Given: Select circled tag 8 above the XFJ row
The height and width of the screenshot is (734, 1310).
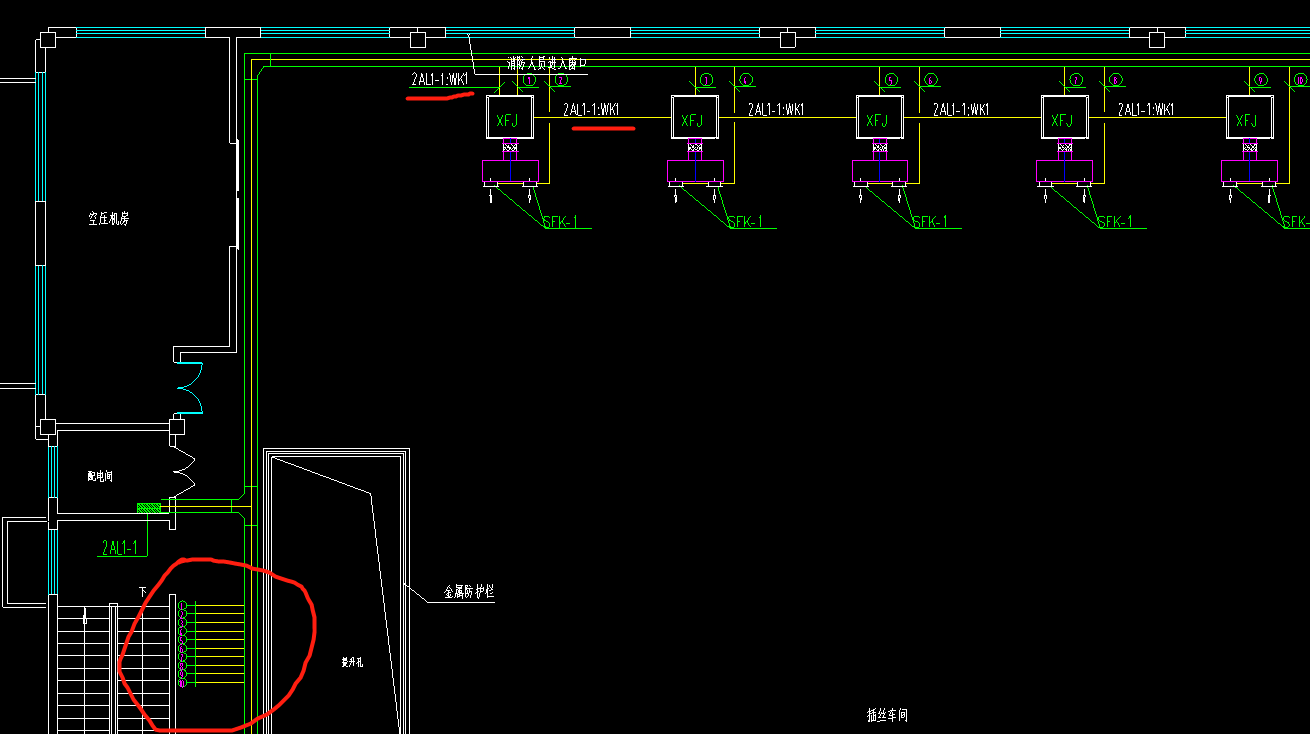Looking at the screenshot, I should pos(1116,80).
